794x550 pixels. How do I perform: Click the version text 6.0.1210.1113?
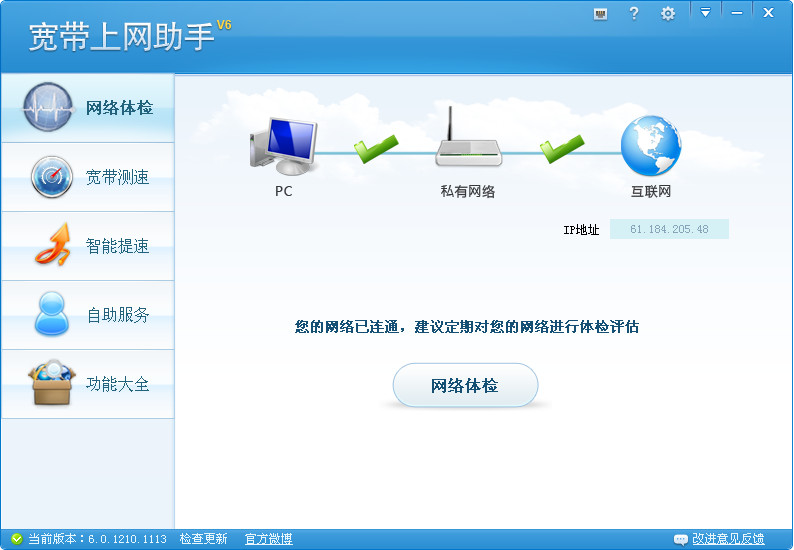(x=127, y=539)
